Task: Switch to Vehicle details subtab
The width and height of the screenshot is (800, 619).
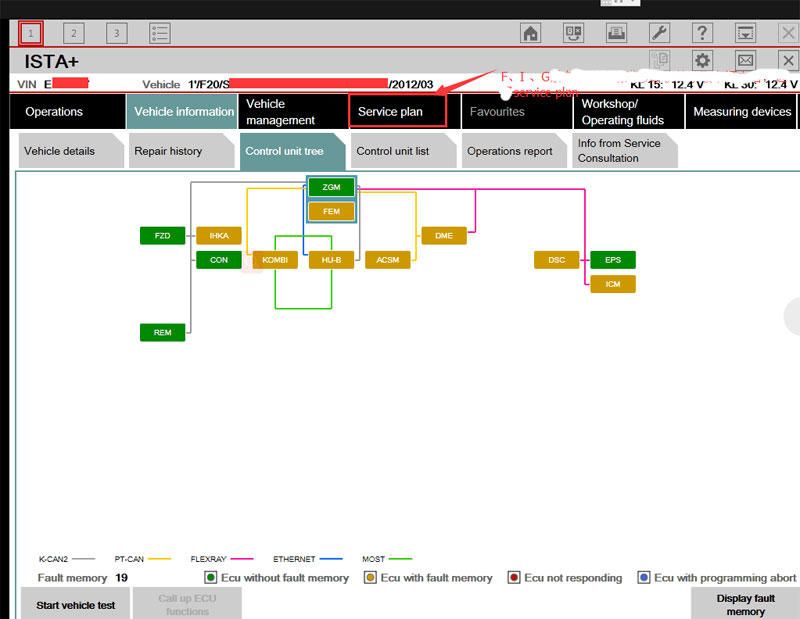Action: [71, 151]
